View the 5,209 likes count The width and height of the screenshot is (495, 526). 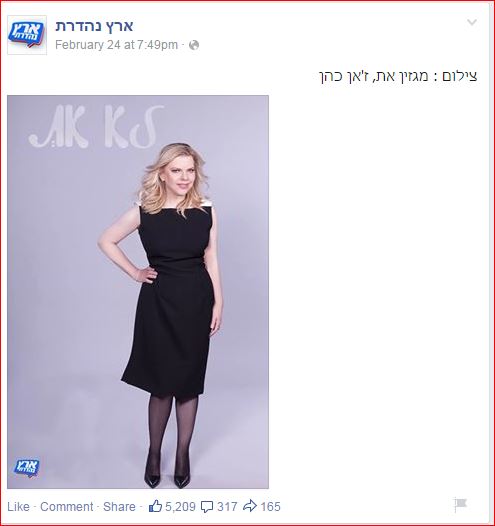(180, 507)
